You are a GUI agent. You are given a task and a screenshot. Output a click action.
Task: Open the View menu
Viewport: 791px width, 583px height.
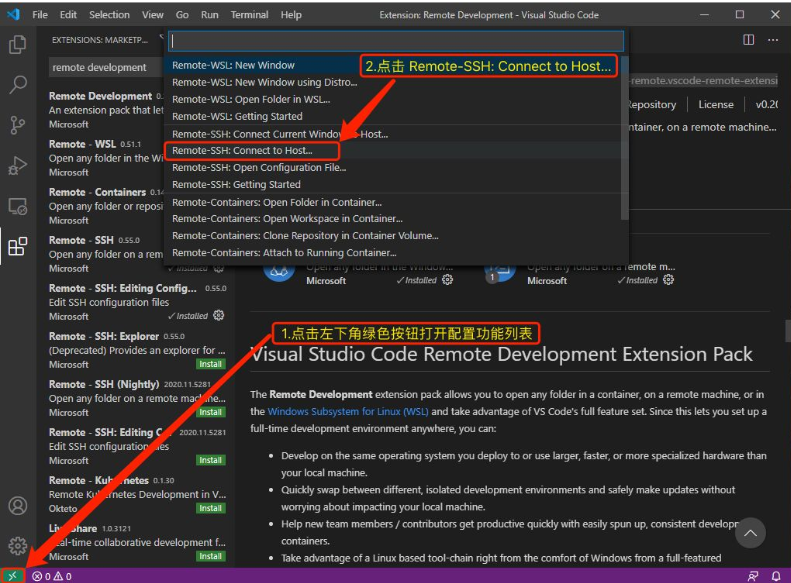152,15
